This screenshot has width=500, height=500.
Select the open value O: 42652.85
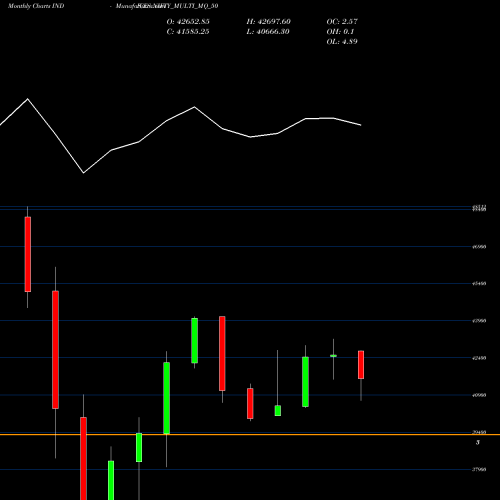pyautogui.click(x=188, y=21)
